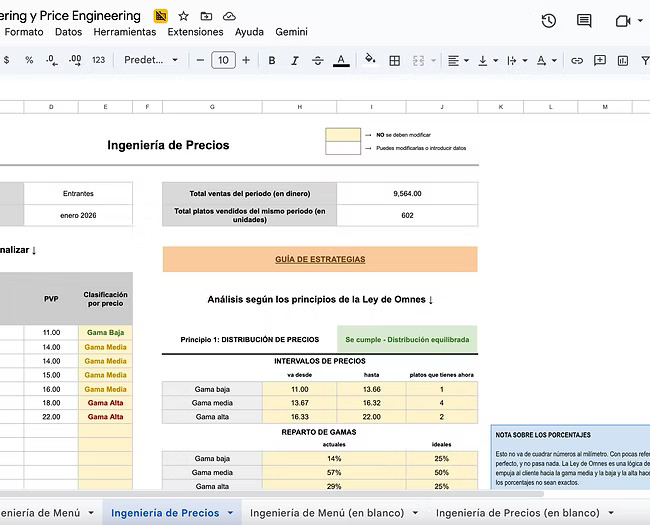650x525 pixels.
Task: Switch to Ingeniería de Menú (en blanco) sheet
Action: (327, 513)
